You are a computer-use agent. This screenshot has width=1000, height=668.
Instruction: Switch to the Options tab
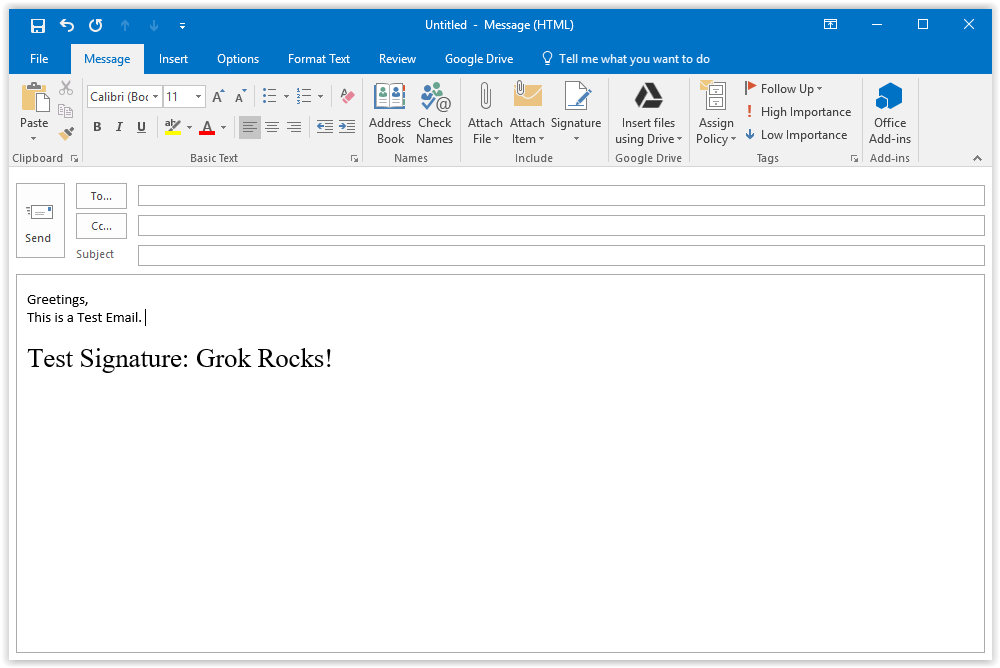(238, 59)
